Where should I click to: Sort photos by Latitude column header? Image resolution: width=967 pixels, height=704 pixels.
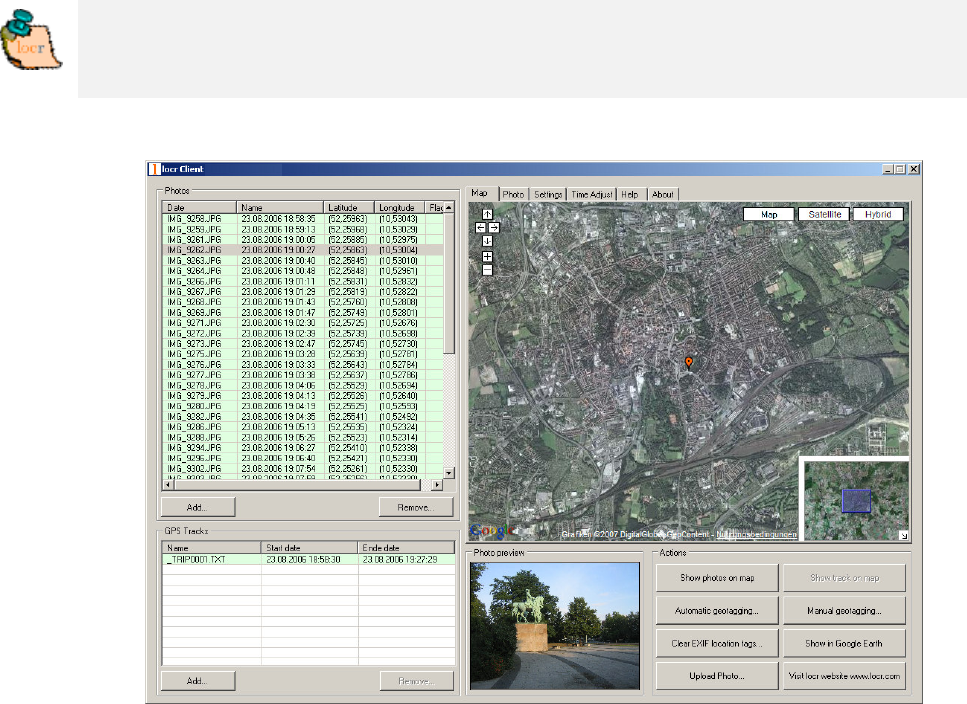[349, 207]
